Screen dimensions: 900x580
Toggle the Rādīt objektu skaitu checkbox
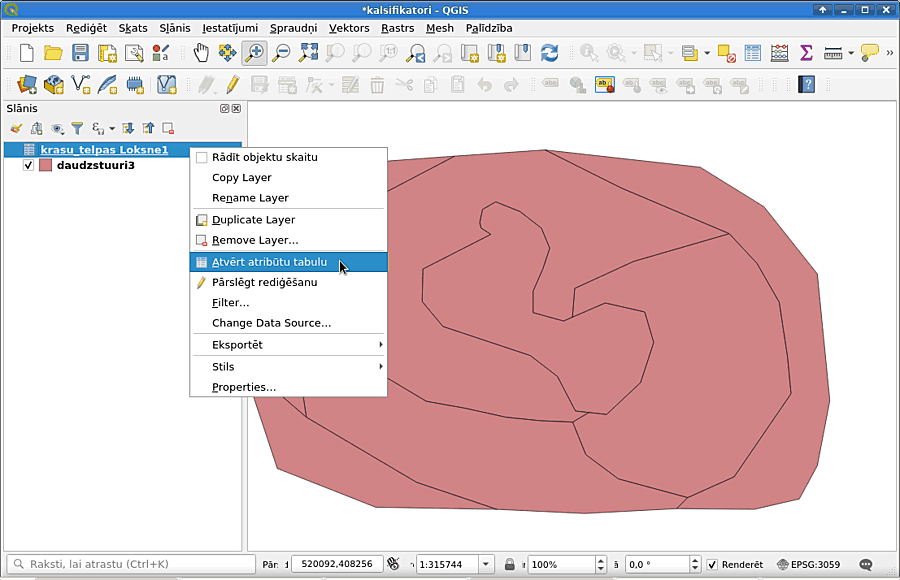point(201,157)
